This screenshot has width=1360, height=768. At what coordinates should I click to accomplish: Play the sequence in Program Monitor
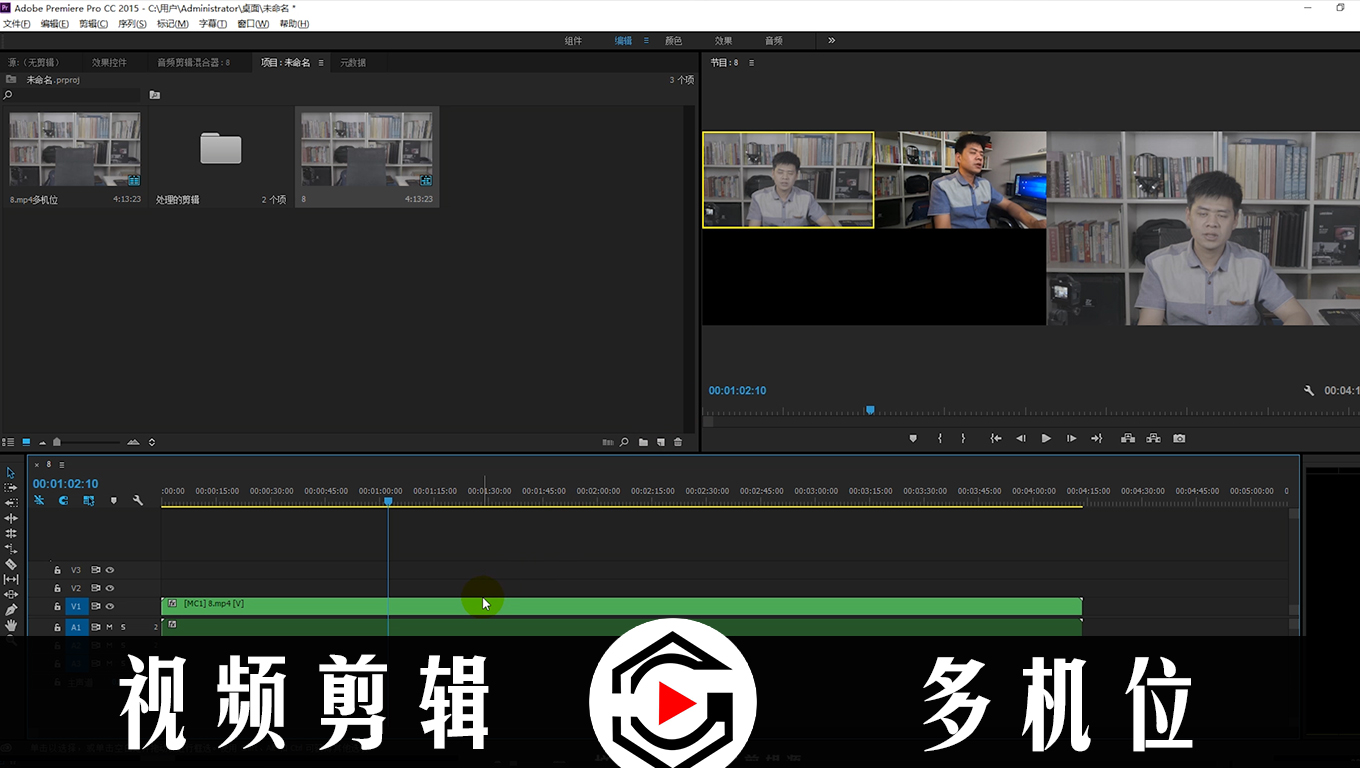click(x=1046, y=438)
